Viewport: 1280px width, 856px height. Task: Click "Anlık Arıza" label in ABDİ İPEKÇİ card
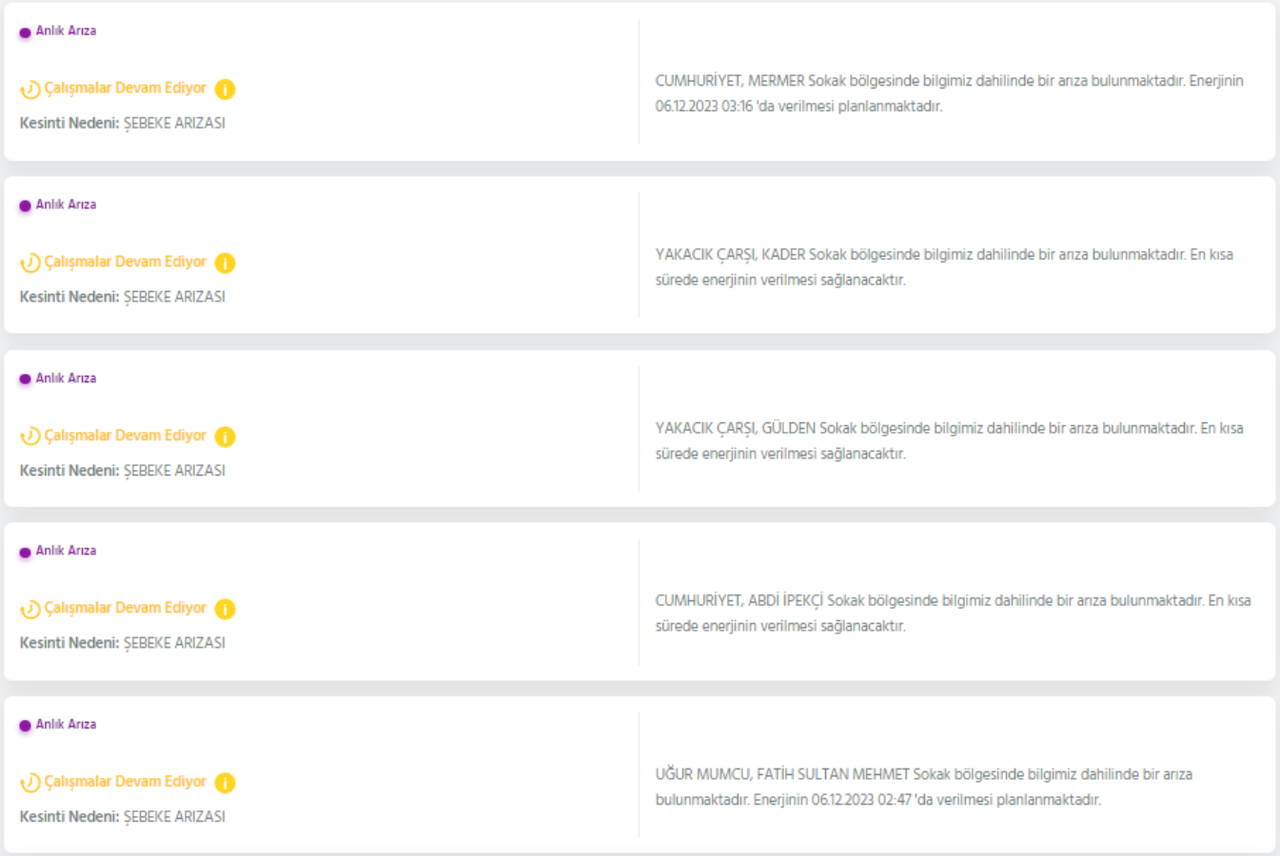pyautogui.click(x=66, y=551)
